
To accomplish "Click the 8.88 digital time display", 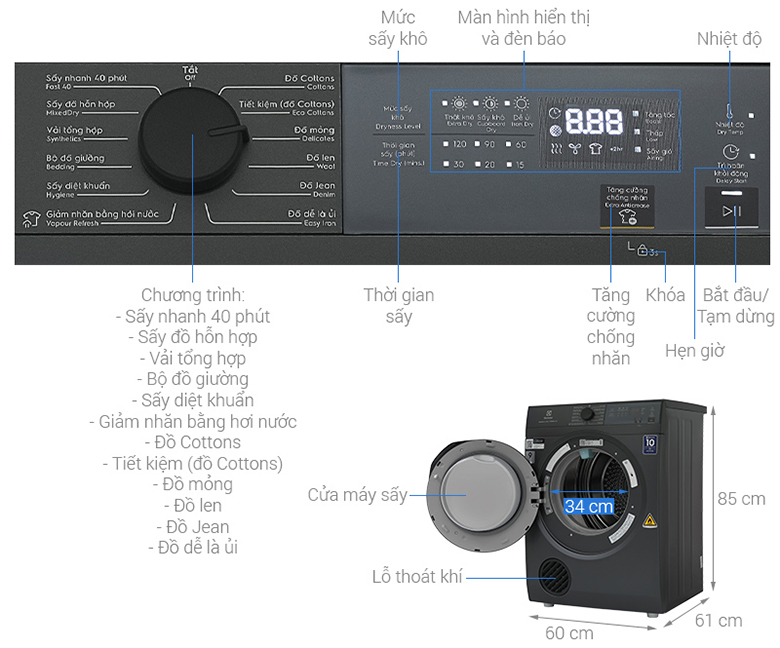I will pos(596,121).
